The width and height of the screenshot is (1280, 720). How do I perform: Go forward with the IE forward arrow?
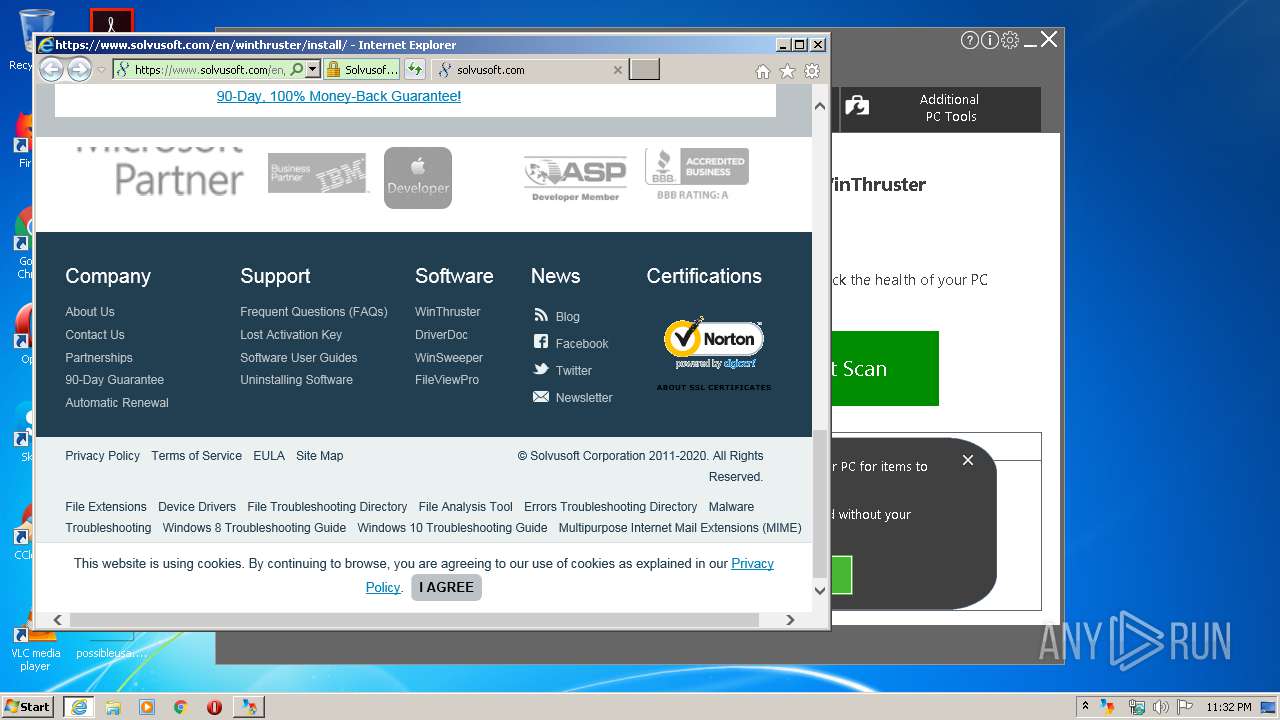pyautogui.click(x=79, y=69)
